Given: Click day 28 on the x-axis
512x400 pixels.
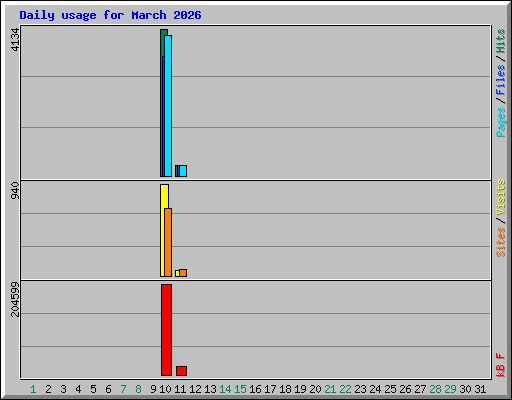Looking at the screenshot, I should tap(435, 389).
